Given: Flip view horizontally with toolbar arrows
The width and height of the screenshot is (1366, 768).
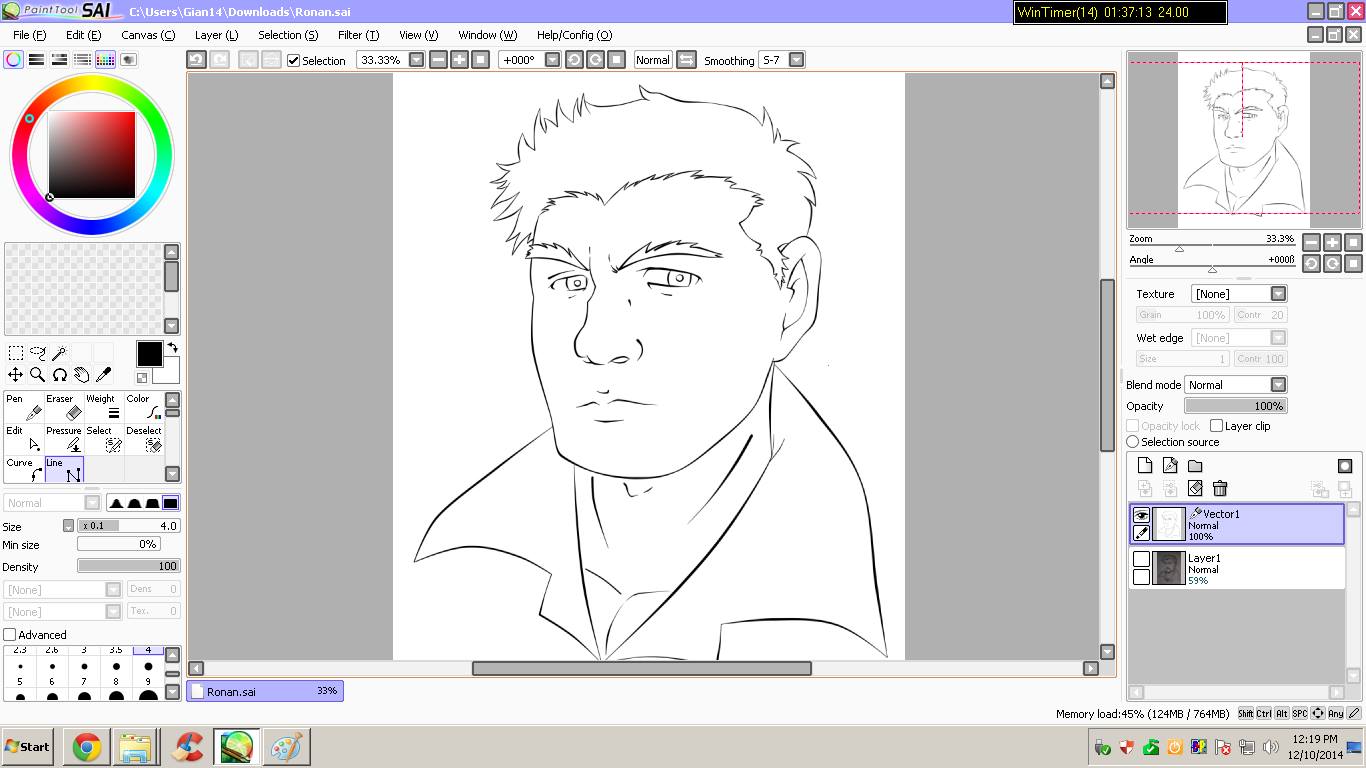Looking at the screenshot, I should pos(686,60).
